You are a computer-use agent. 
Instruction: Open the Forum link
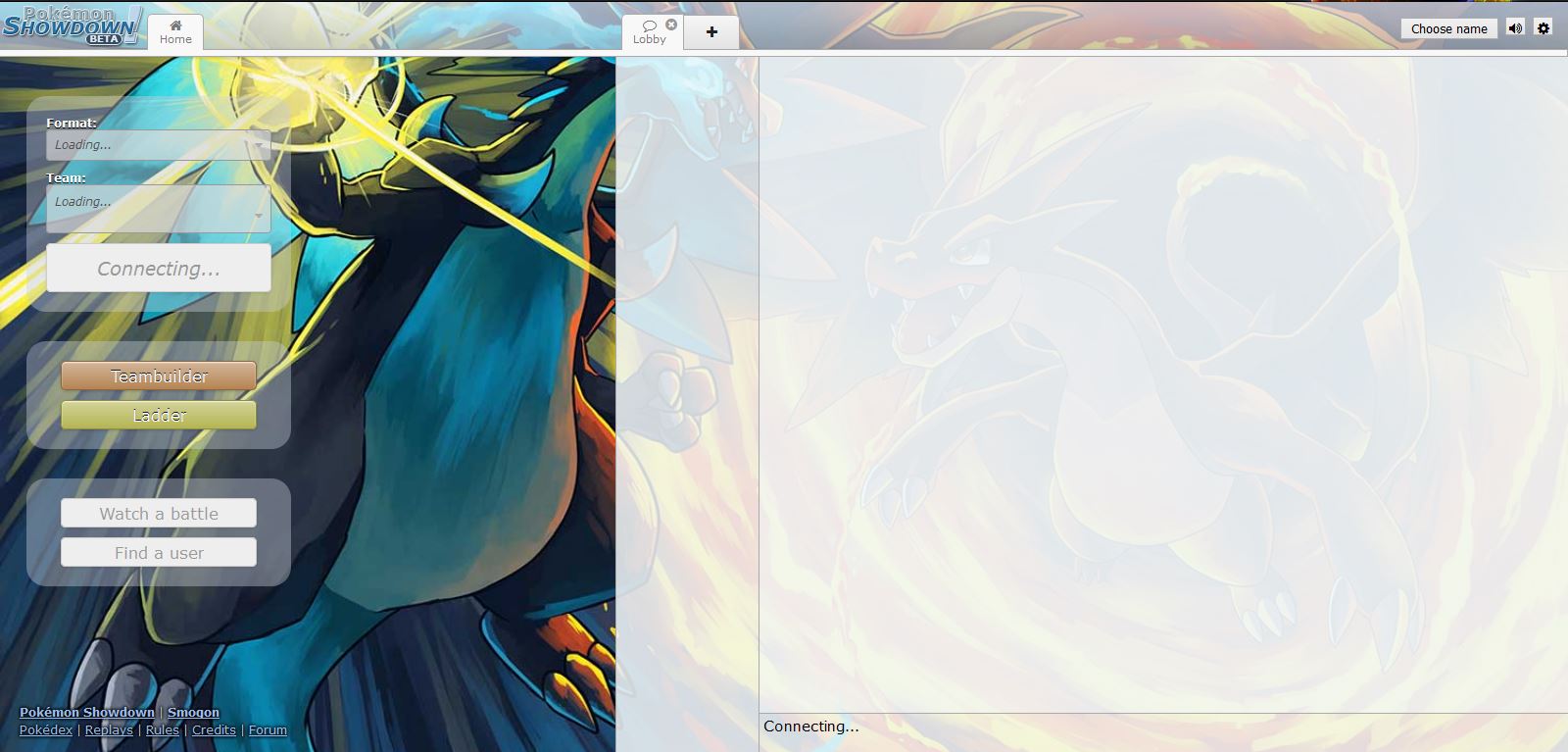[x=268, y=729]
